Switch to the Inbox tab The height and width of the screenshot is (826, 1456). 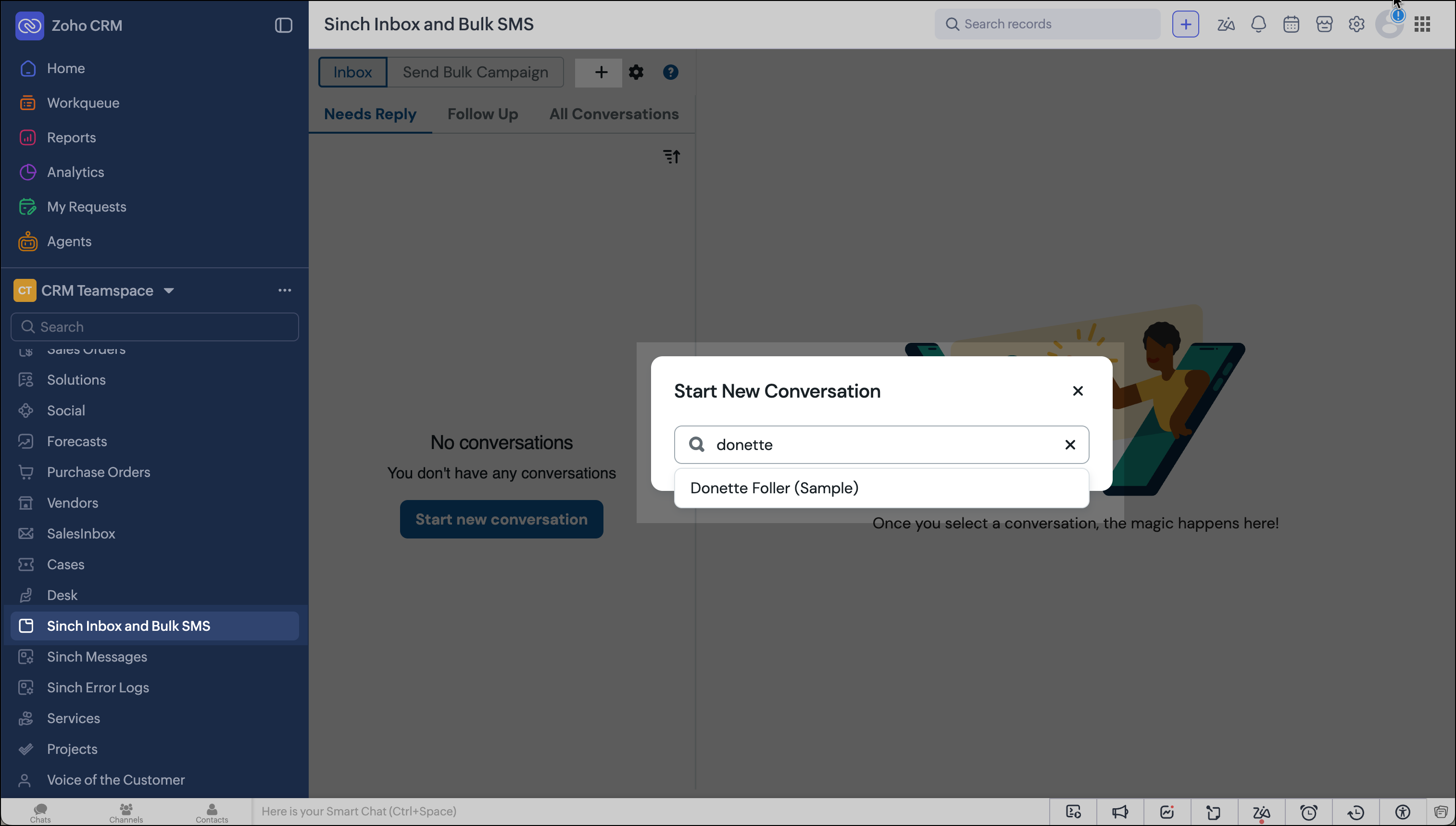[352, 72]
